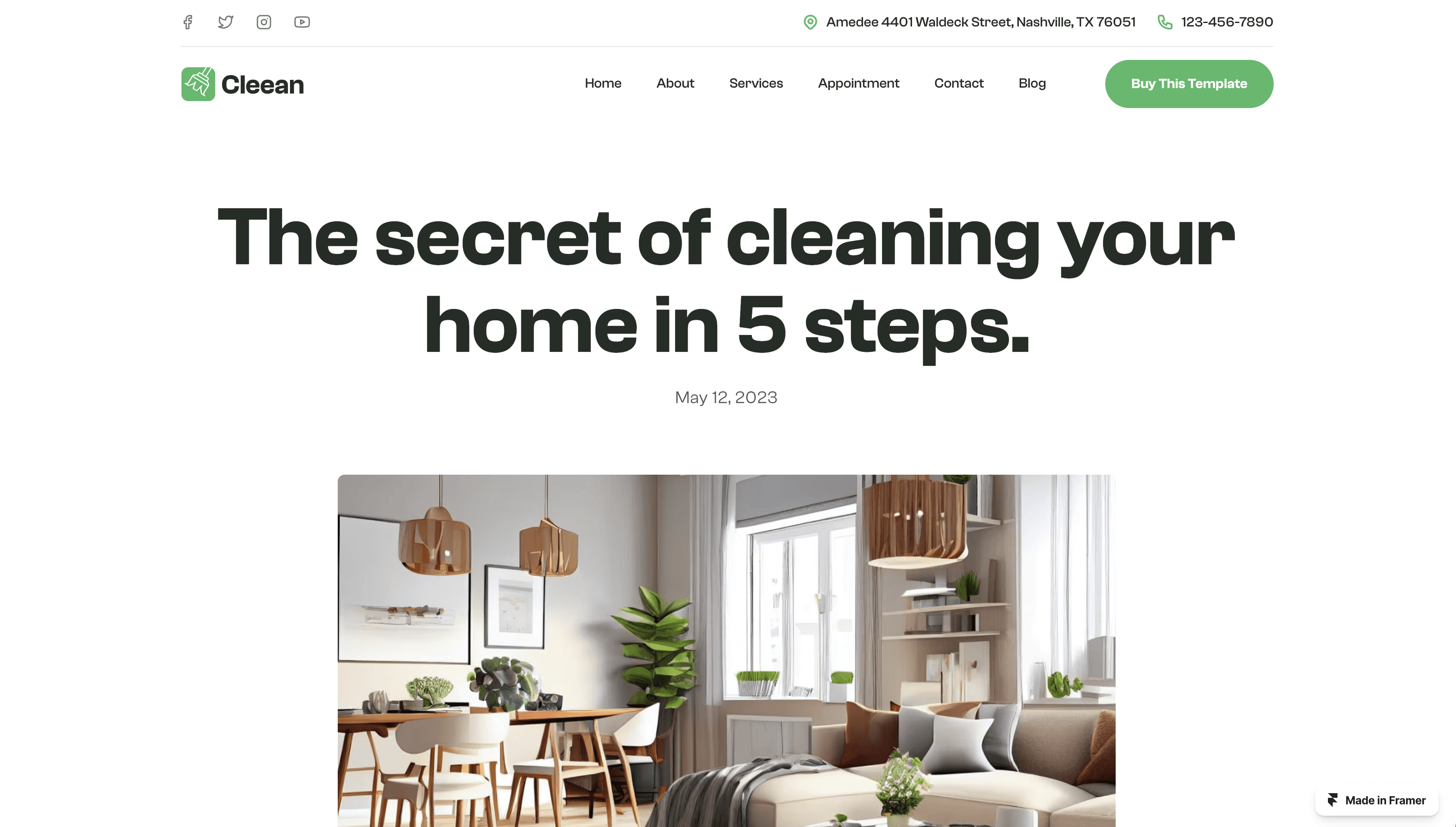Select Contact in the navigation

959,83
